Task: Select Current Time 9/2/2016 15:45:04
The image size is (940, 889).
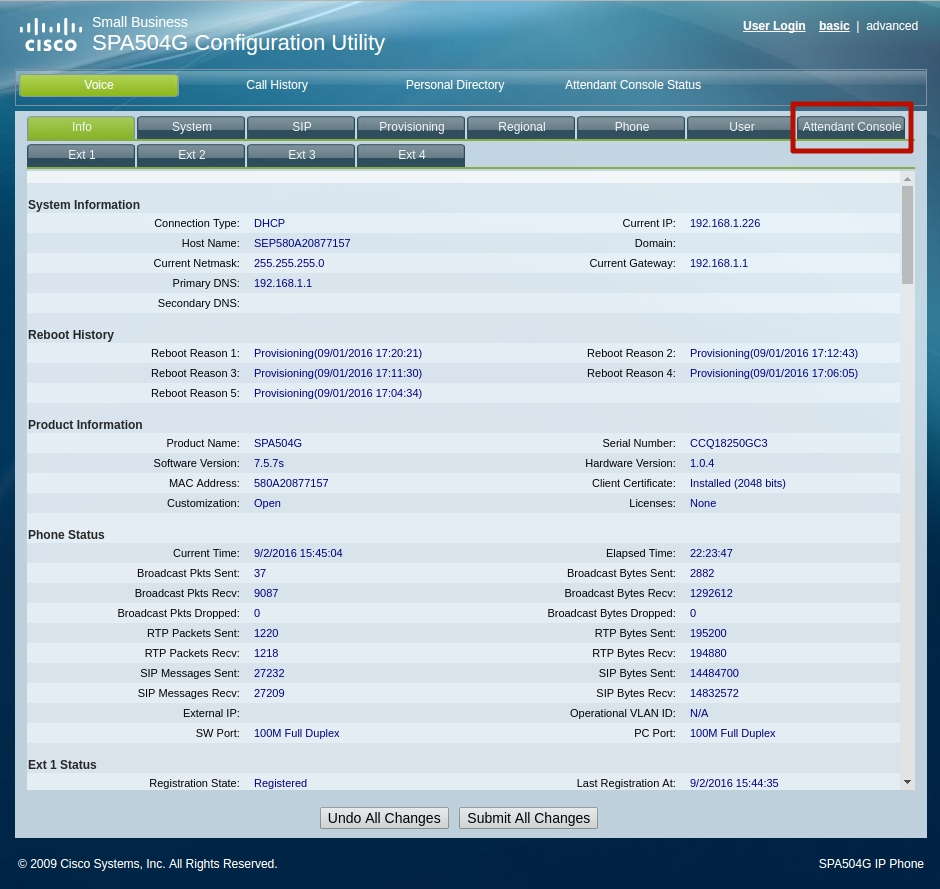Action: coord(298,553)
